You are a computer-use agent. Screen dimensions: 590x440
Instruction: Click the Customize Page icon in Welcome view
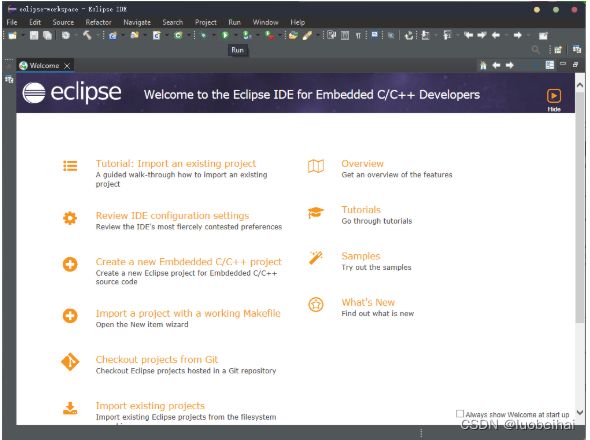click(550, 65)
